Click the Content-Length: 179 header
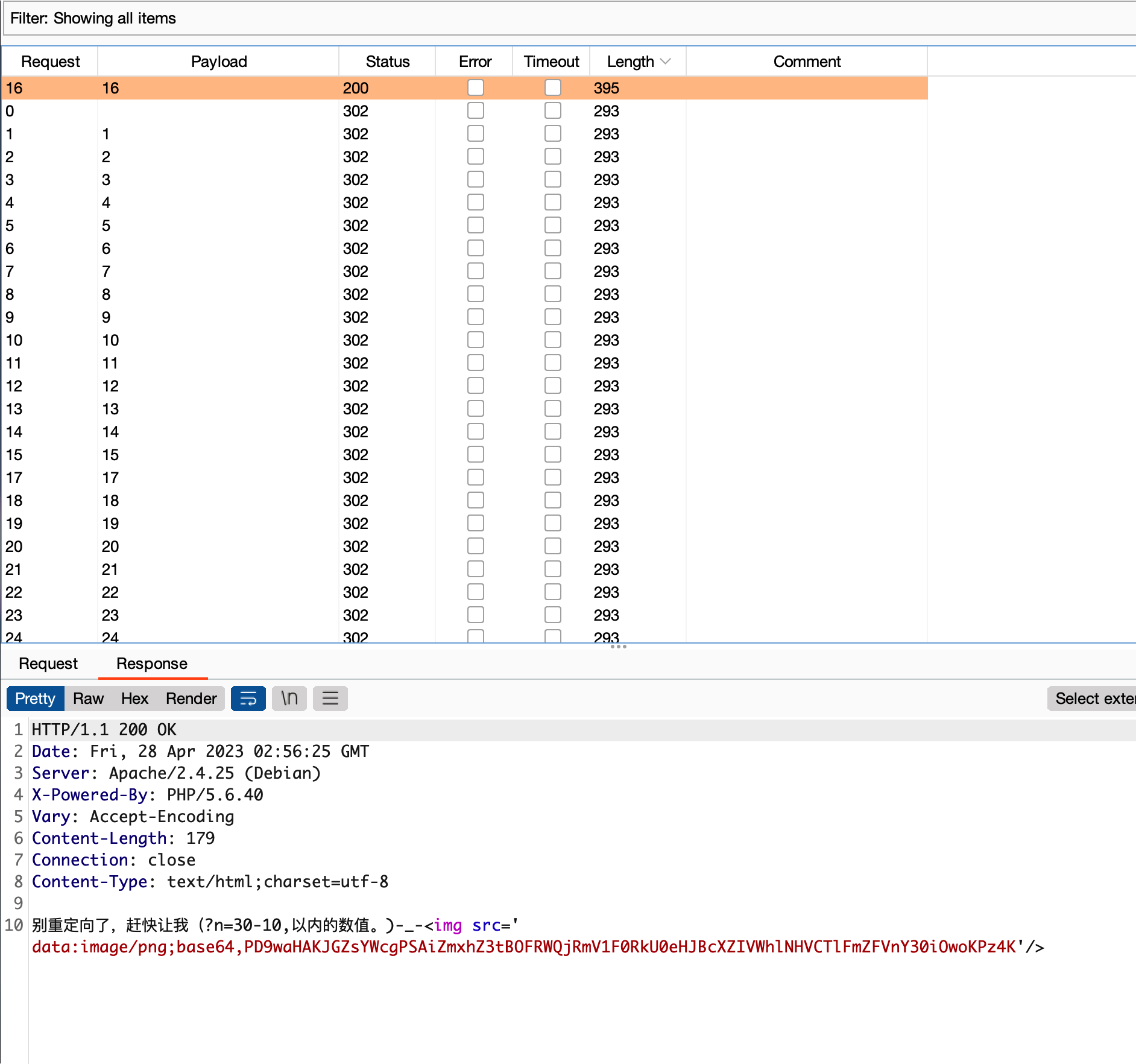 click(123, 838)
